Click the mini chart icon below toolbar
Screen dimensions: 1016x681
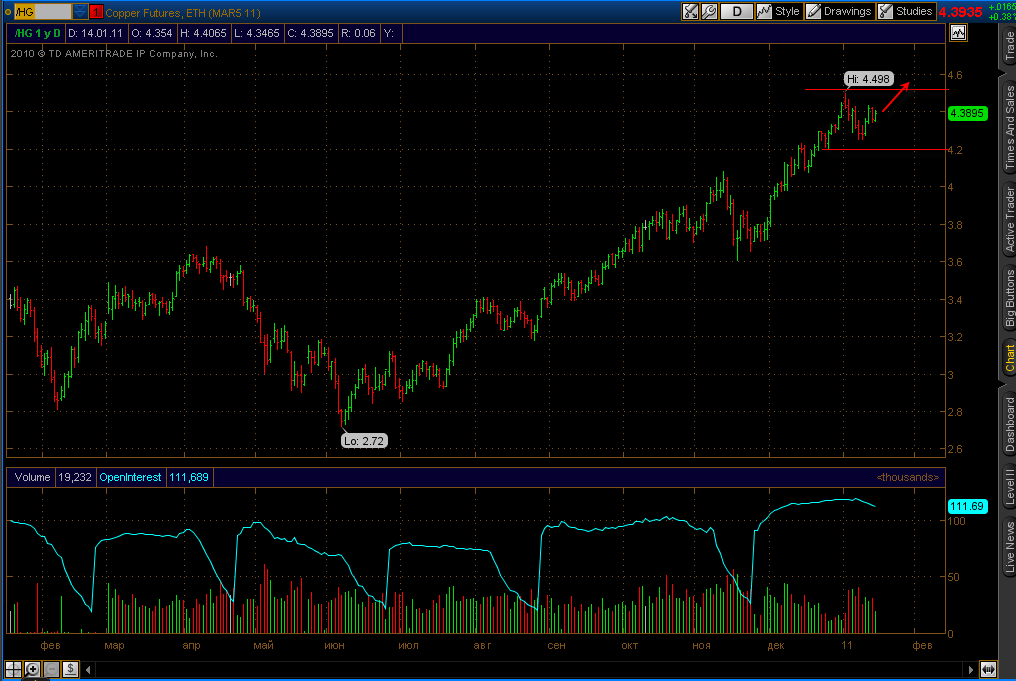(958, 33)
